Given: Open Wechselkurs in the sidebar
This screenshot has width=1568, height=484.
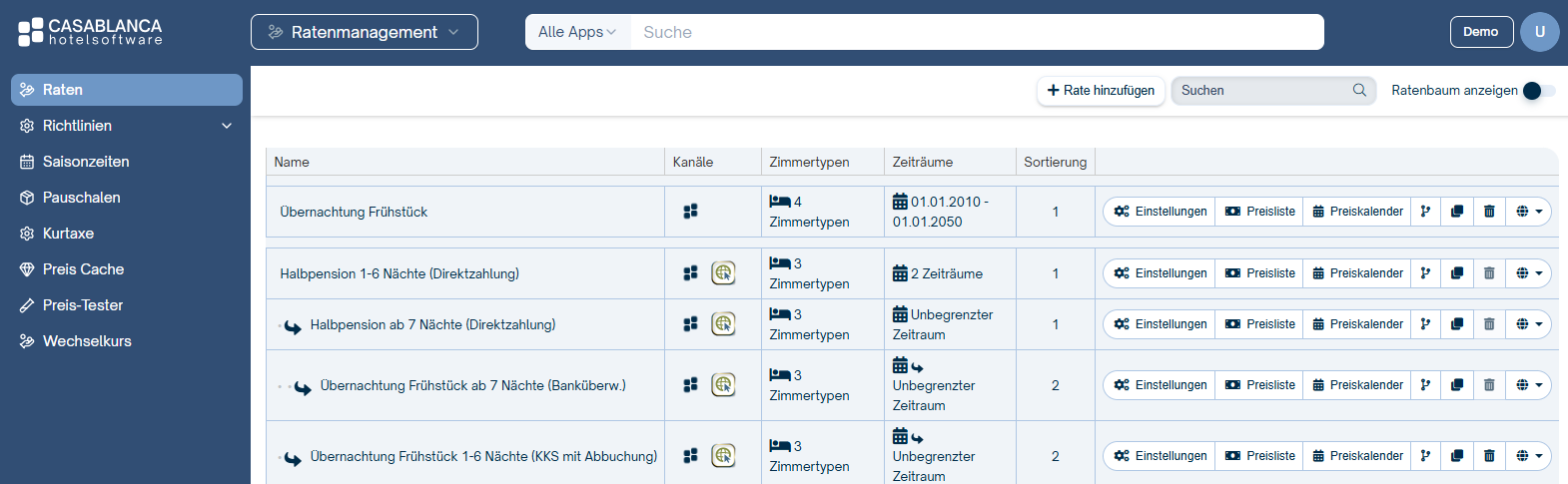Looking at the screenshot, I should 127,341.
